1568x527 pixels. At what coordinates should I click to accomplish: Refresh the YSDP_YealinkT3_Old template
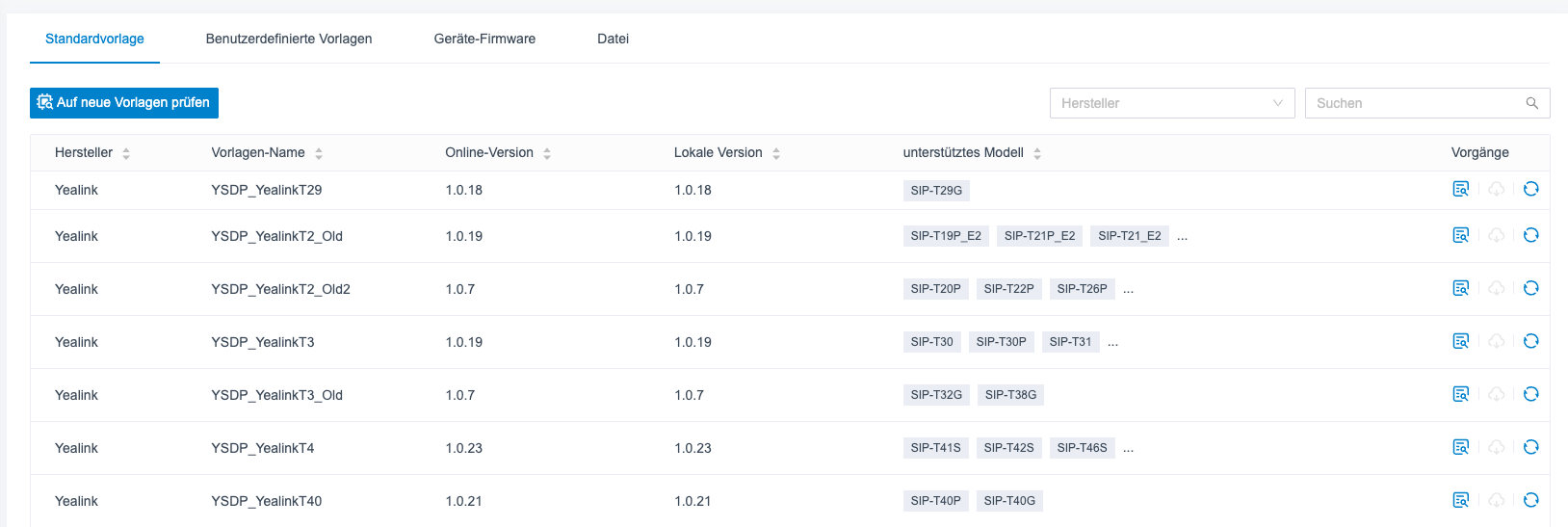(x=1530, y=394)
